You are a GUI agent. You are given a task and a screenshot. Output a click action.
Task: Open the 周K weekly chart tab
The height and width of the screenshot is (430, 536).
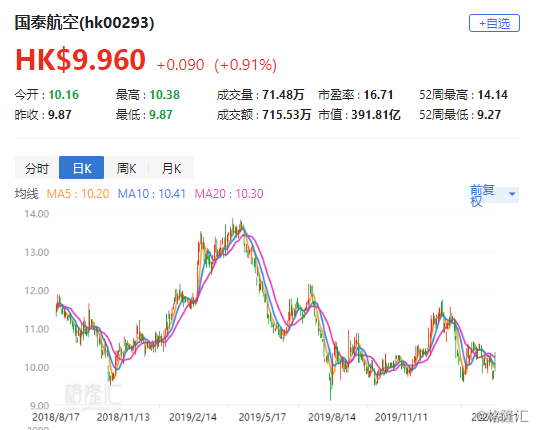[126, 168]
